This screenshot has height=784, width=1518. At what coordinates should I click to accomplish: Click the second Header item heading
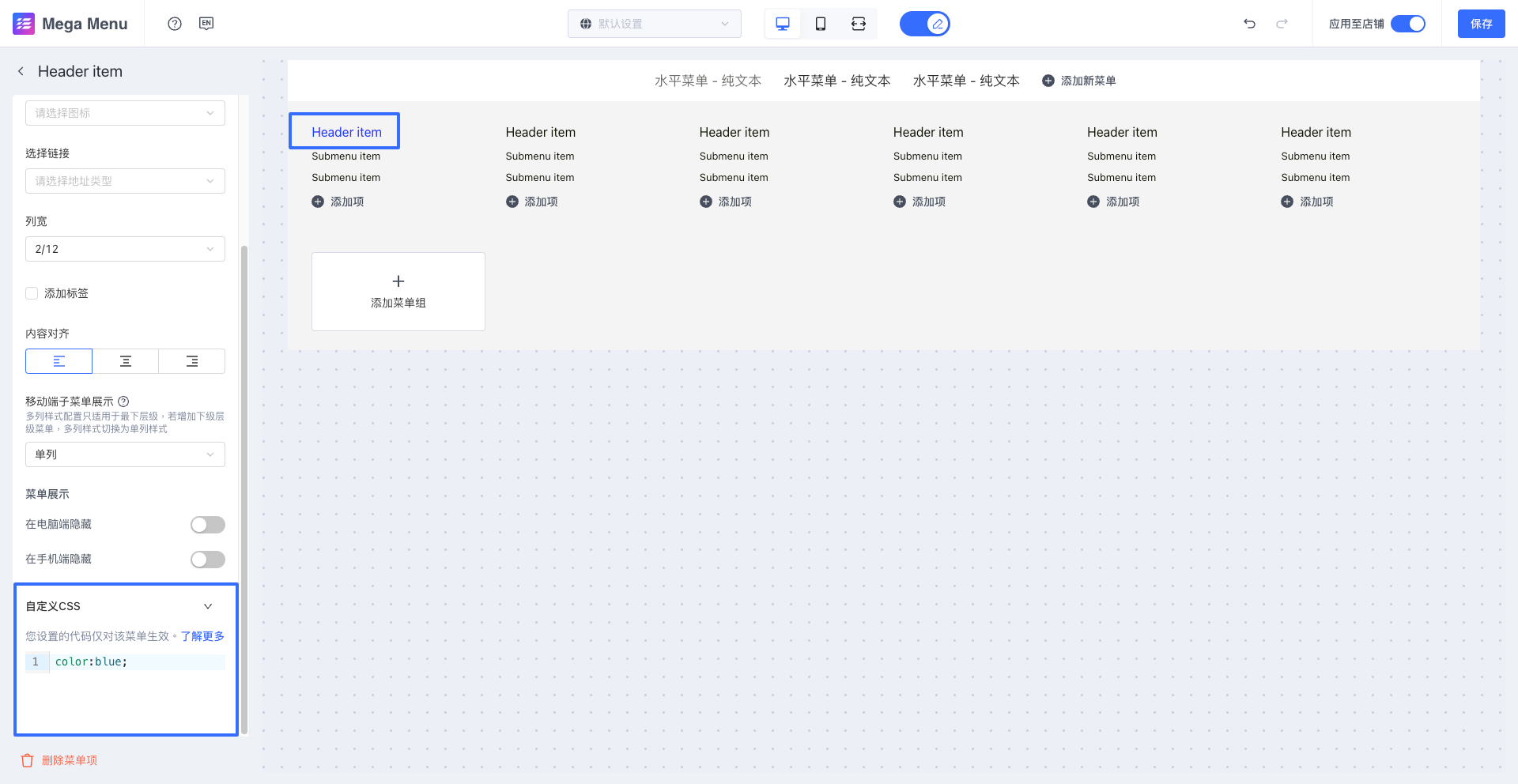click(541, 132)
